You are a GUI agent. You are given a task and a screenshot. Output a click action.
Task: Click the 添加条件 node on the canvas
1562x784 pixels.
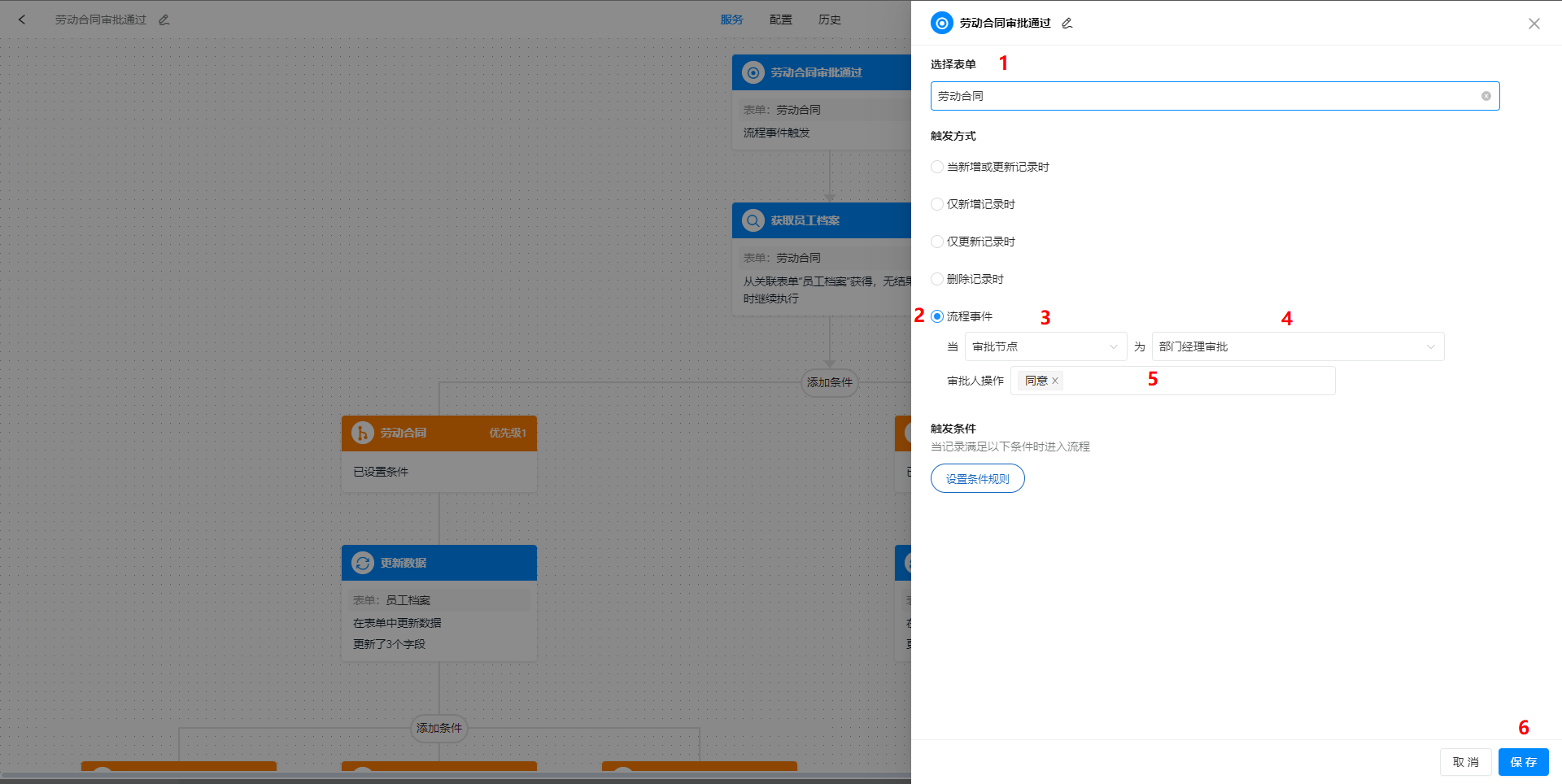[x=829, y=383]
